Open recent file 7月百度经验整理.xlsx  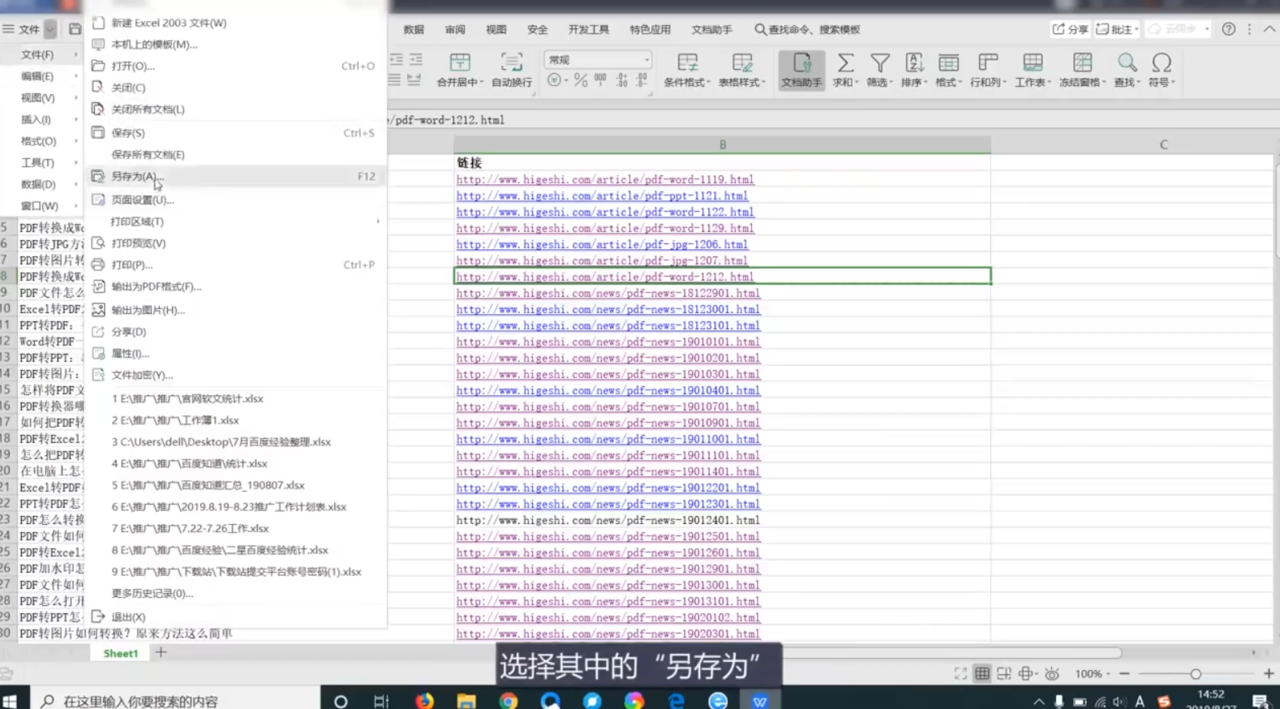pos(235,442)
